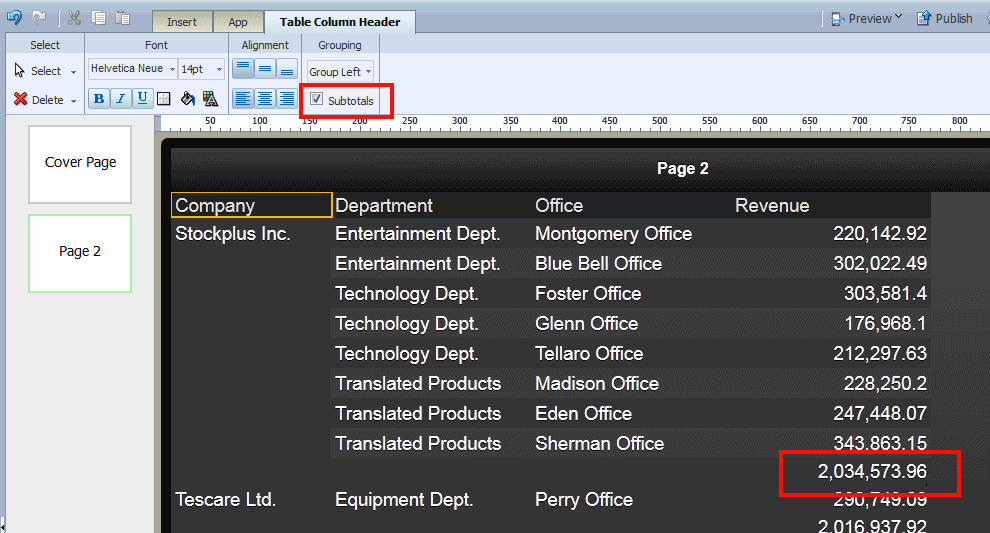Click the Blue Bell Office cell
The width and height of the screenshot is (990, 533).
coord(598,263)
